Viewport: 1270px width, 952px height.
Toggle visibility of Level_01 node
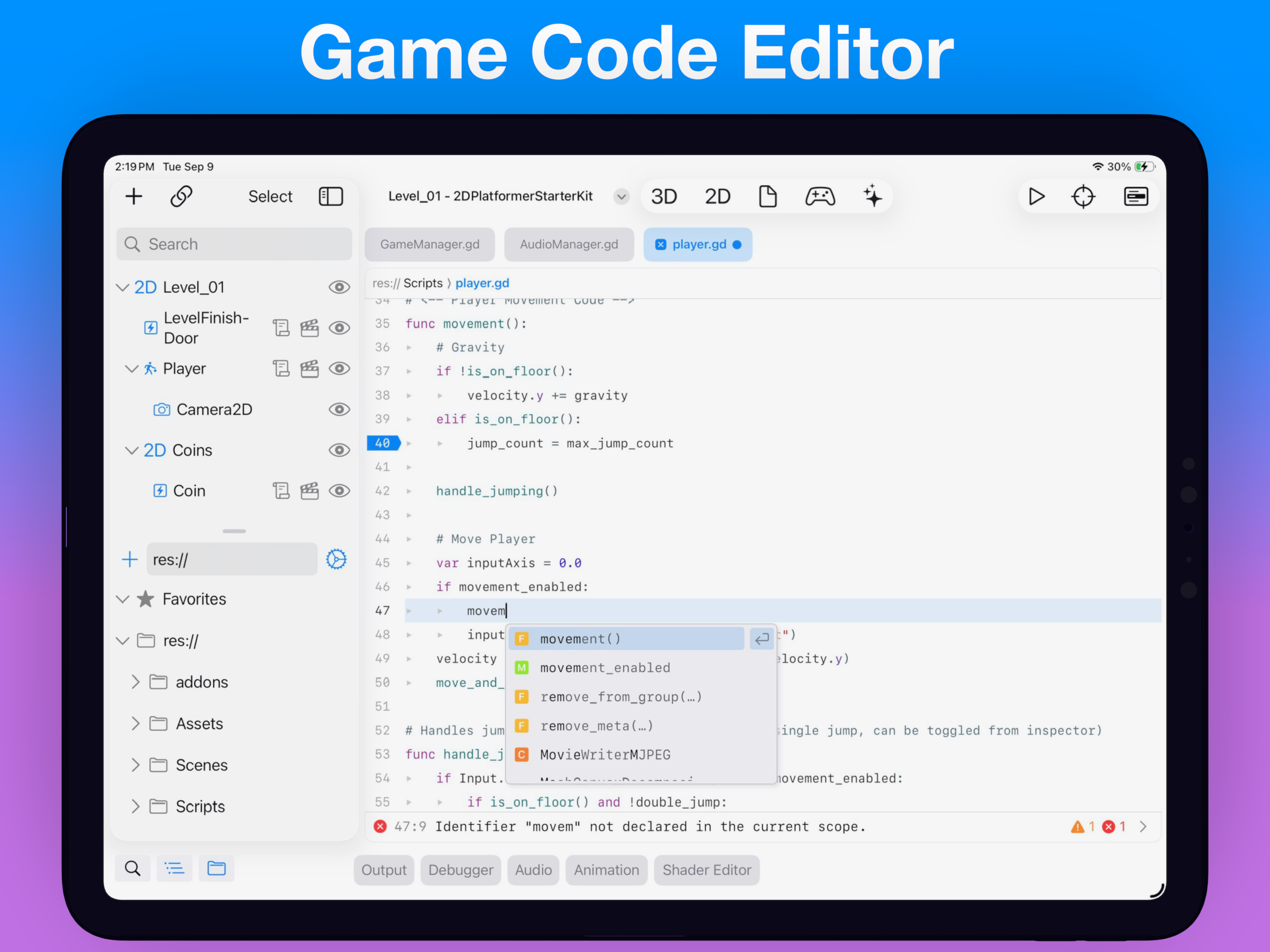point(339,287)
